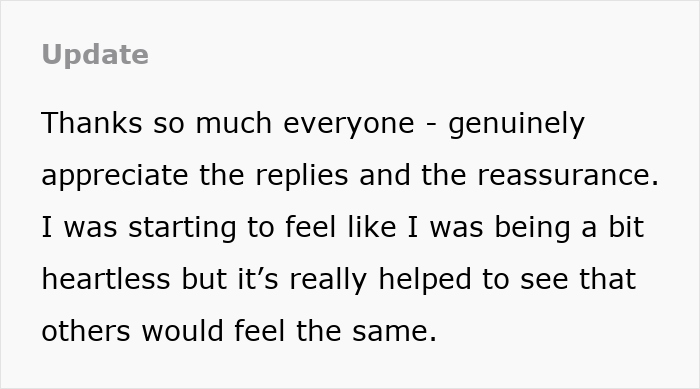Click the word "starting" in the third line
This screenshot has height=389, width=700.
point(182,229)
